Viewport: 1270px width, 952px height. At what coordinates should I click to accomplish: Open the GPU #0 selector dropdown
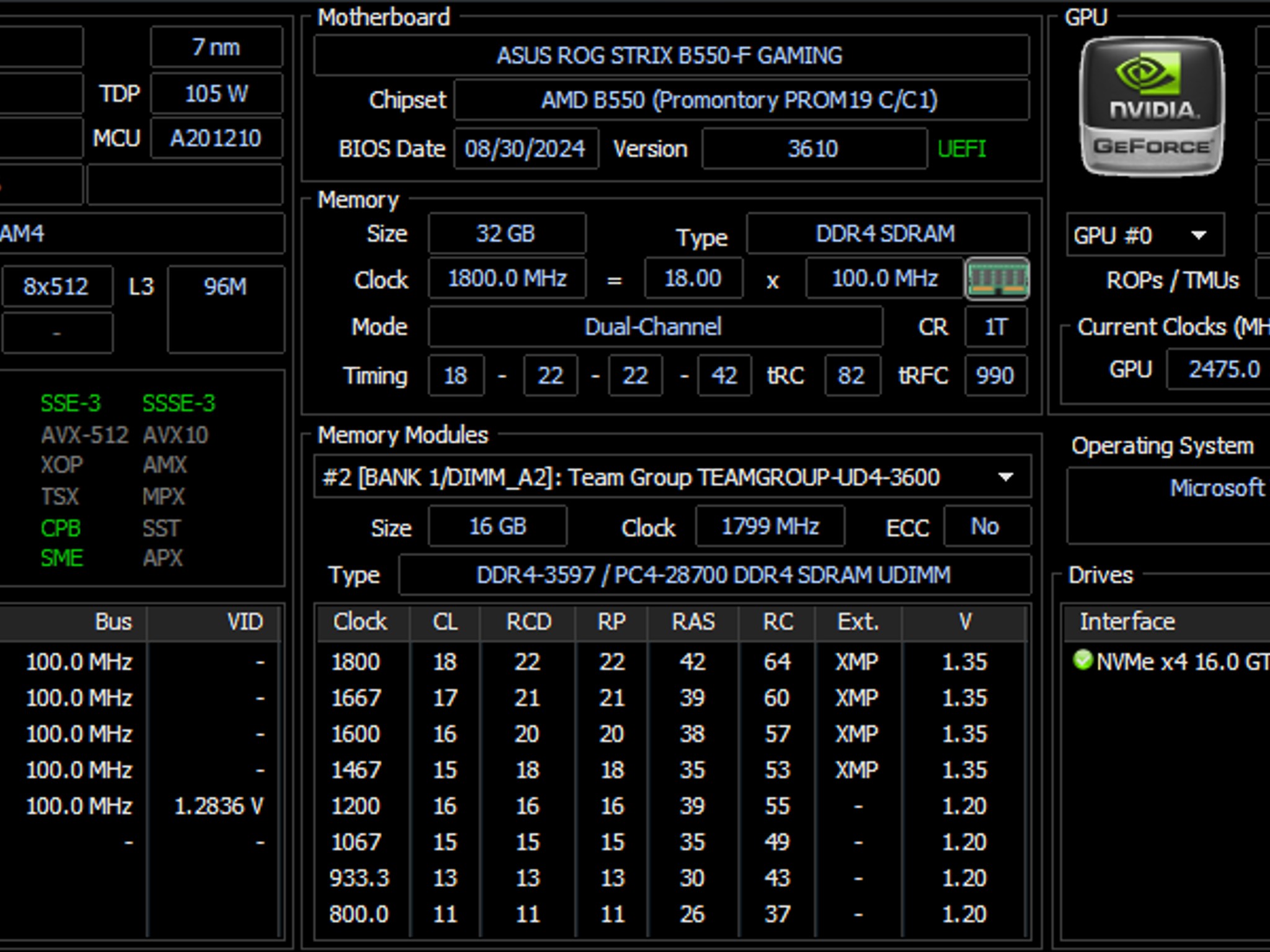coord(1145,235)
